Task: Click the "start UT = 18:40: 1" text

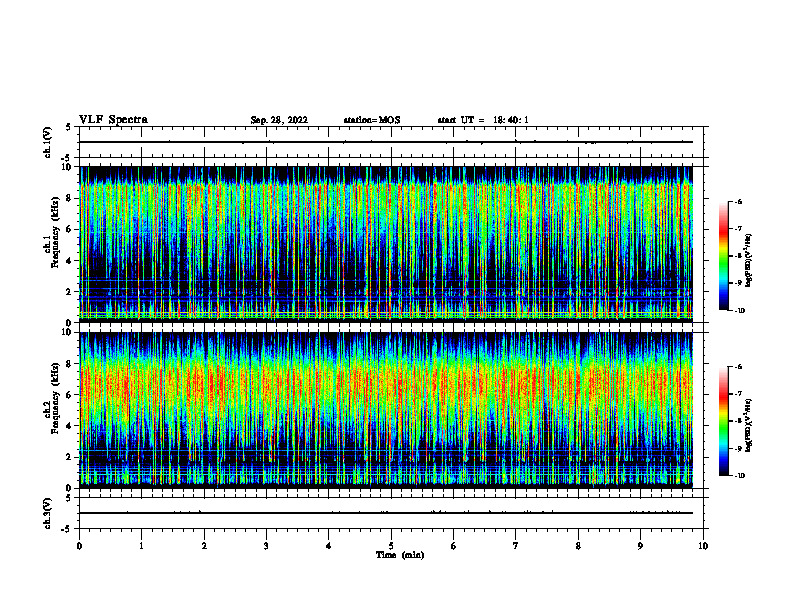Action: point(483,120)
